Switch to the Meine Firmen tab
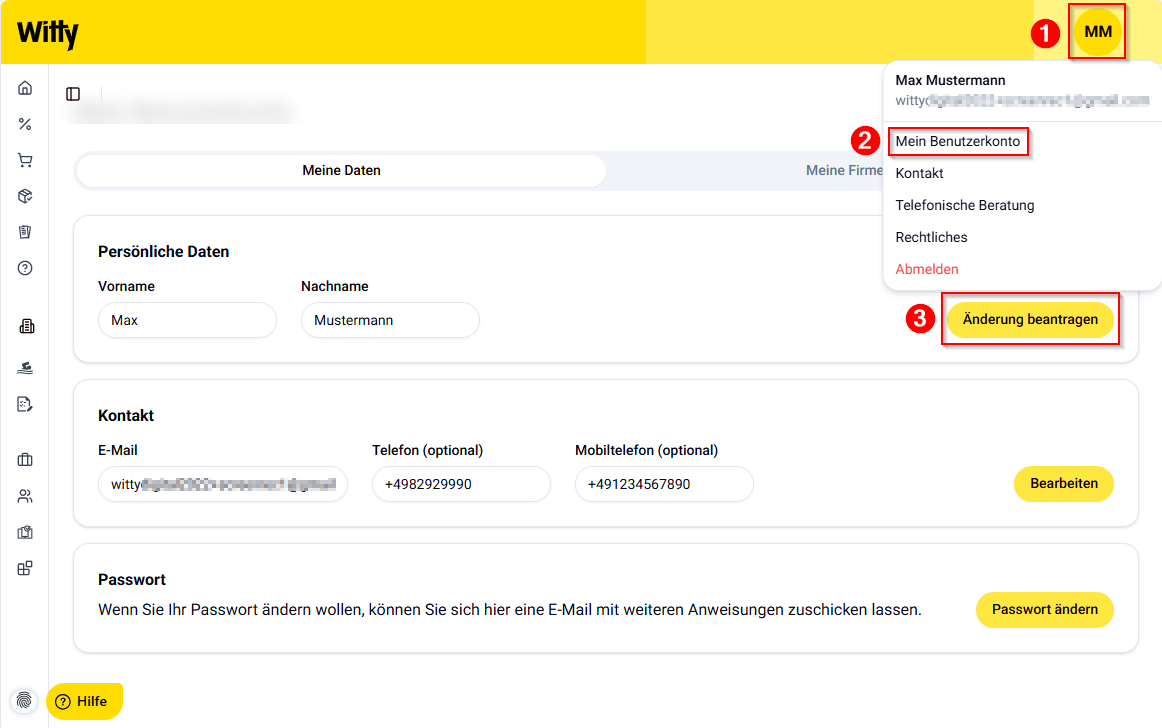The width and height of the screenshot is (1162, 728). tap(844, 171)
